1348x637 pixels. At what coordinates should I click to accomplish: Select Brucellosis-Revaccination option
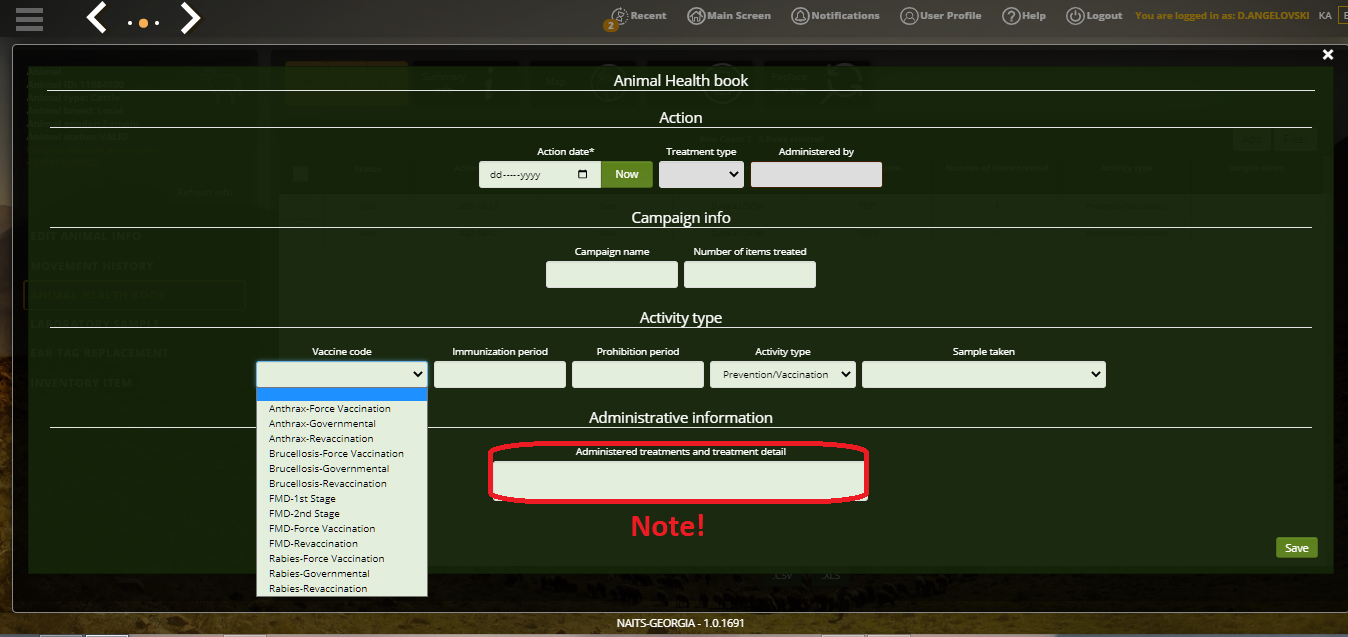tap(342, 483)
